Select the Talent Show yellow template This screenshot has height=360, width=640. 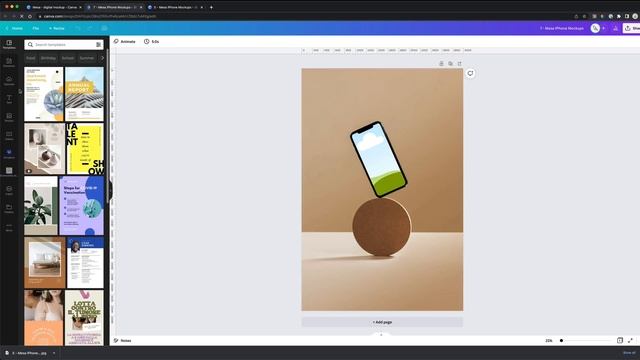pyautogui.click(x=85, y=149)
